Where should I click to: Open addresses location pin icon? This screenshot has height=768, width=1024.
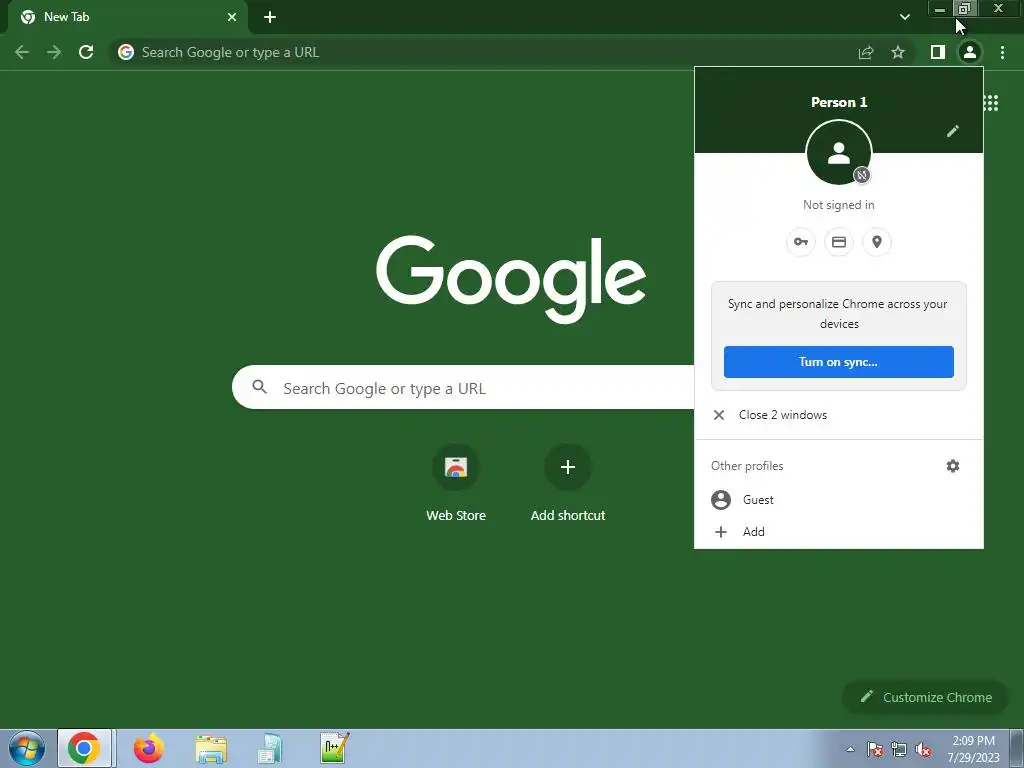tap(877, 242)
